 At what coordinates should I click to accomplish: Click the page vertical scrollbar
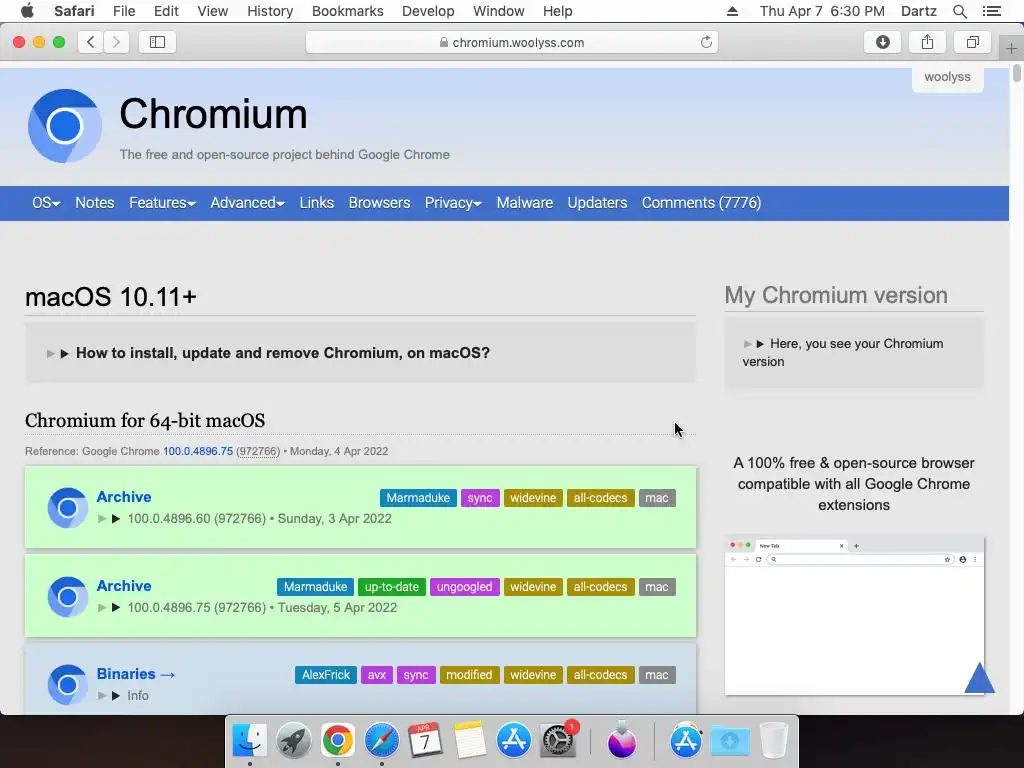coord(1017,73)
